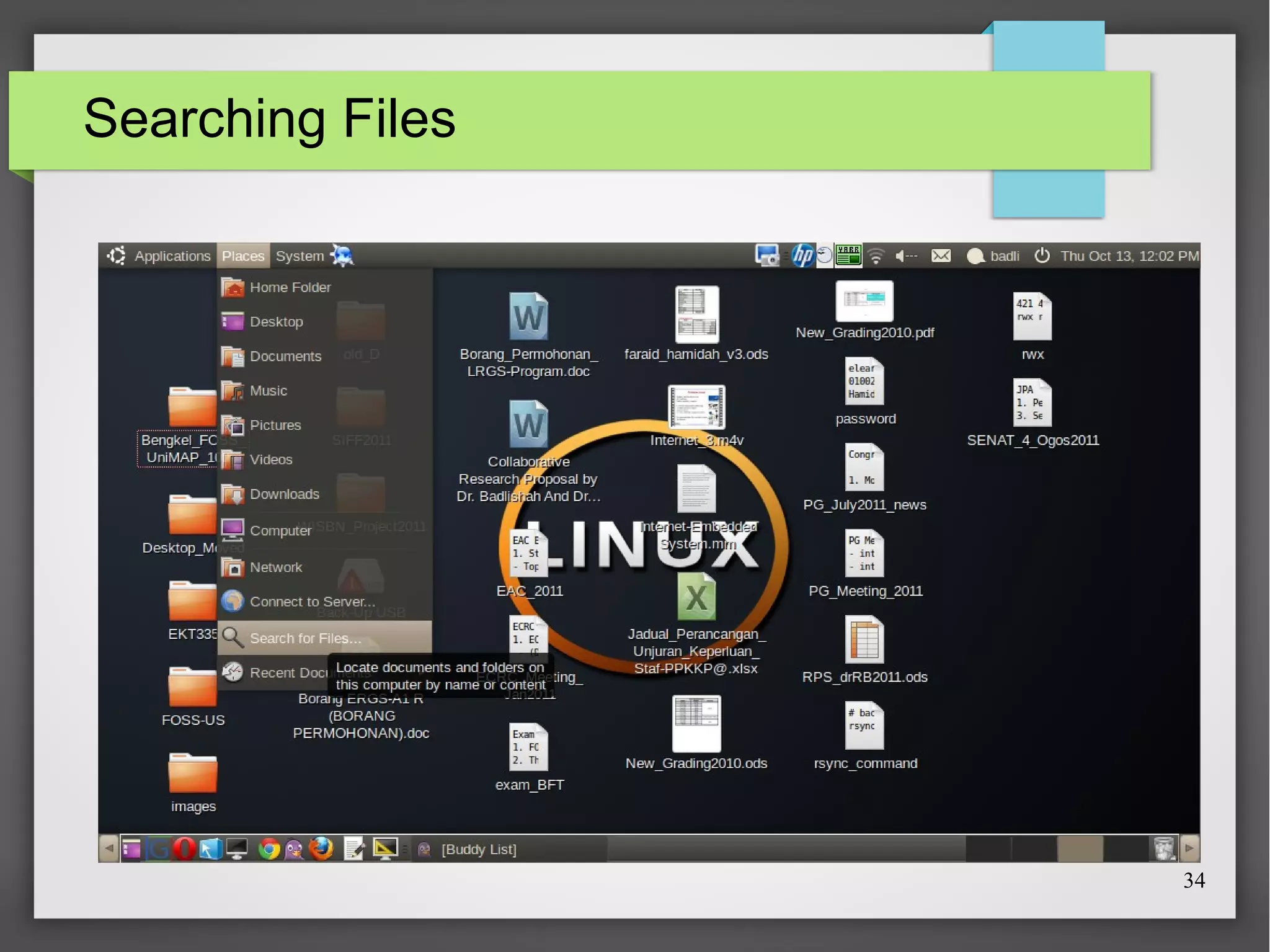Open the HP applet icon
The image size is (1270, 952).
coord(802,256)
